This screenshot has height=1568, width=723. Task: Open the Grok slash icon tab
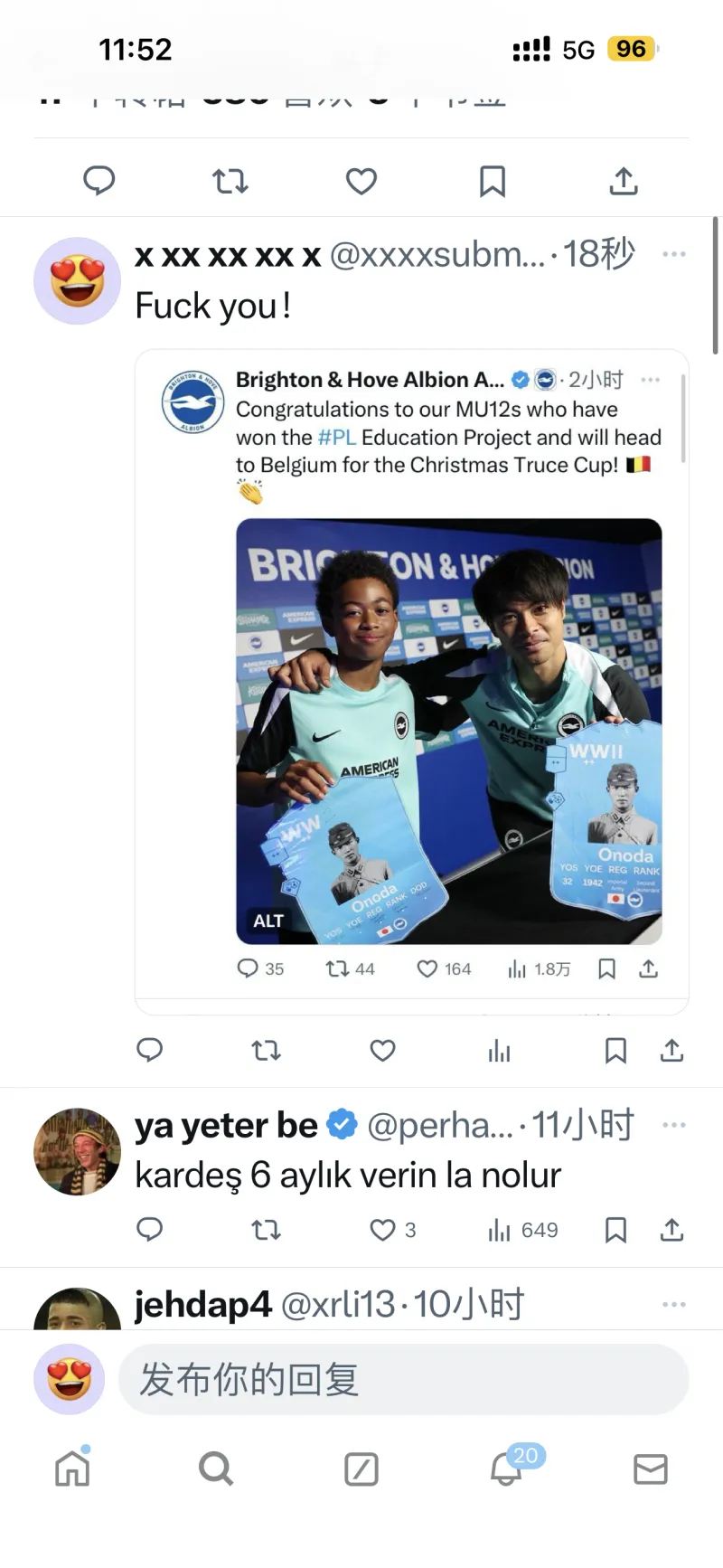(x=361, y=1469)
